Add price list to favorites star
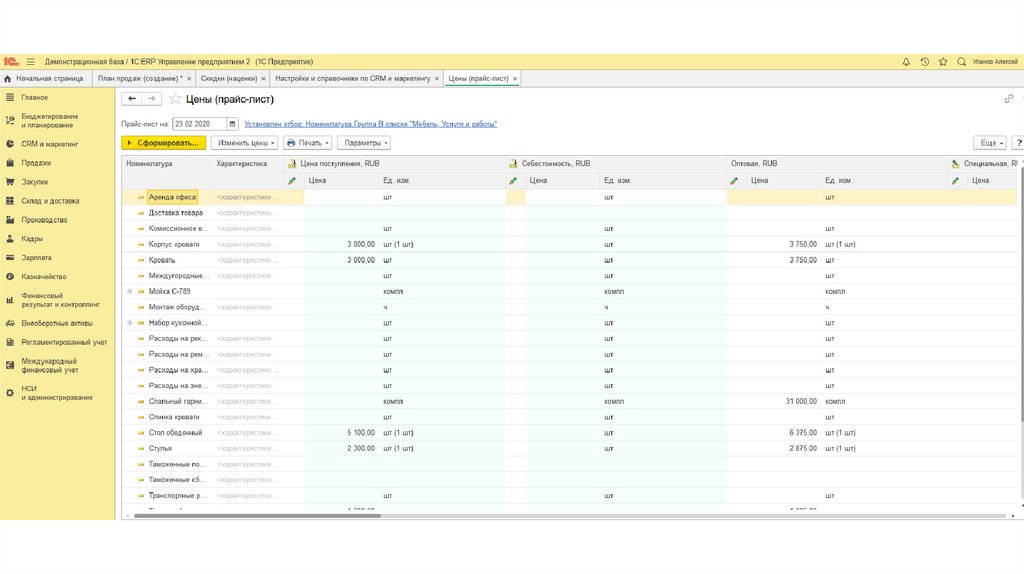The height and width of the screenshot is (574, 1024). [175, 99]
